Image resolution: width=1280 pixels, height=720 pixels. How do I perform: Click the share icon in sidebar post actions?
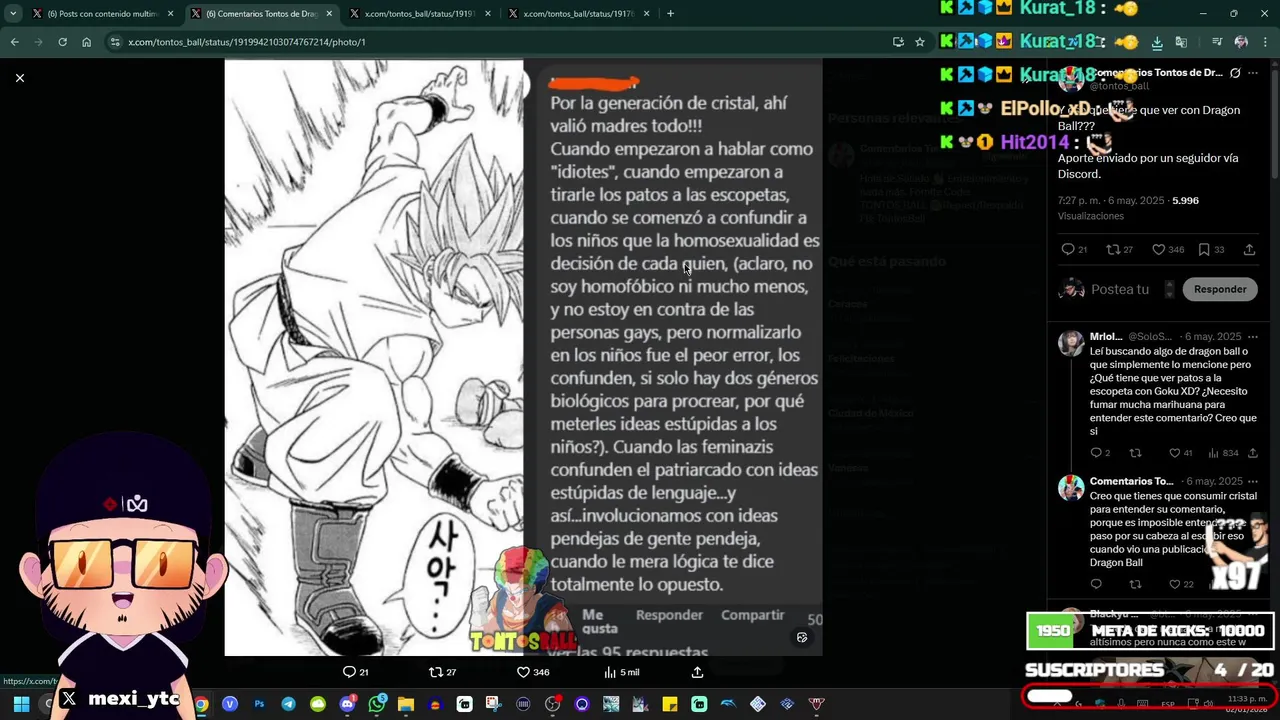click(x=1249, y=249)
